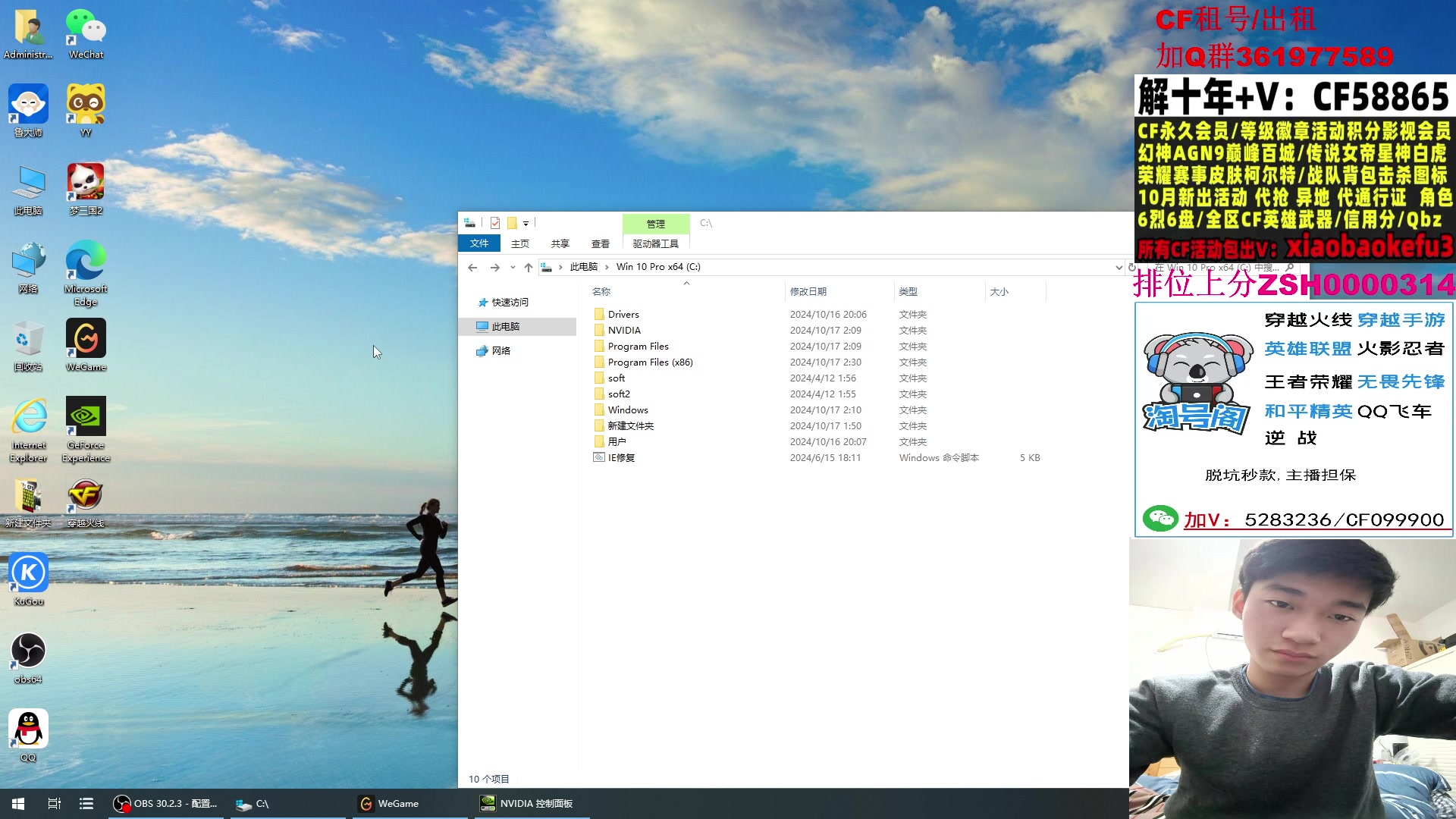Open Task View on the taskbar

point(54,804)
